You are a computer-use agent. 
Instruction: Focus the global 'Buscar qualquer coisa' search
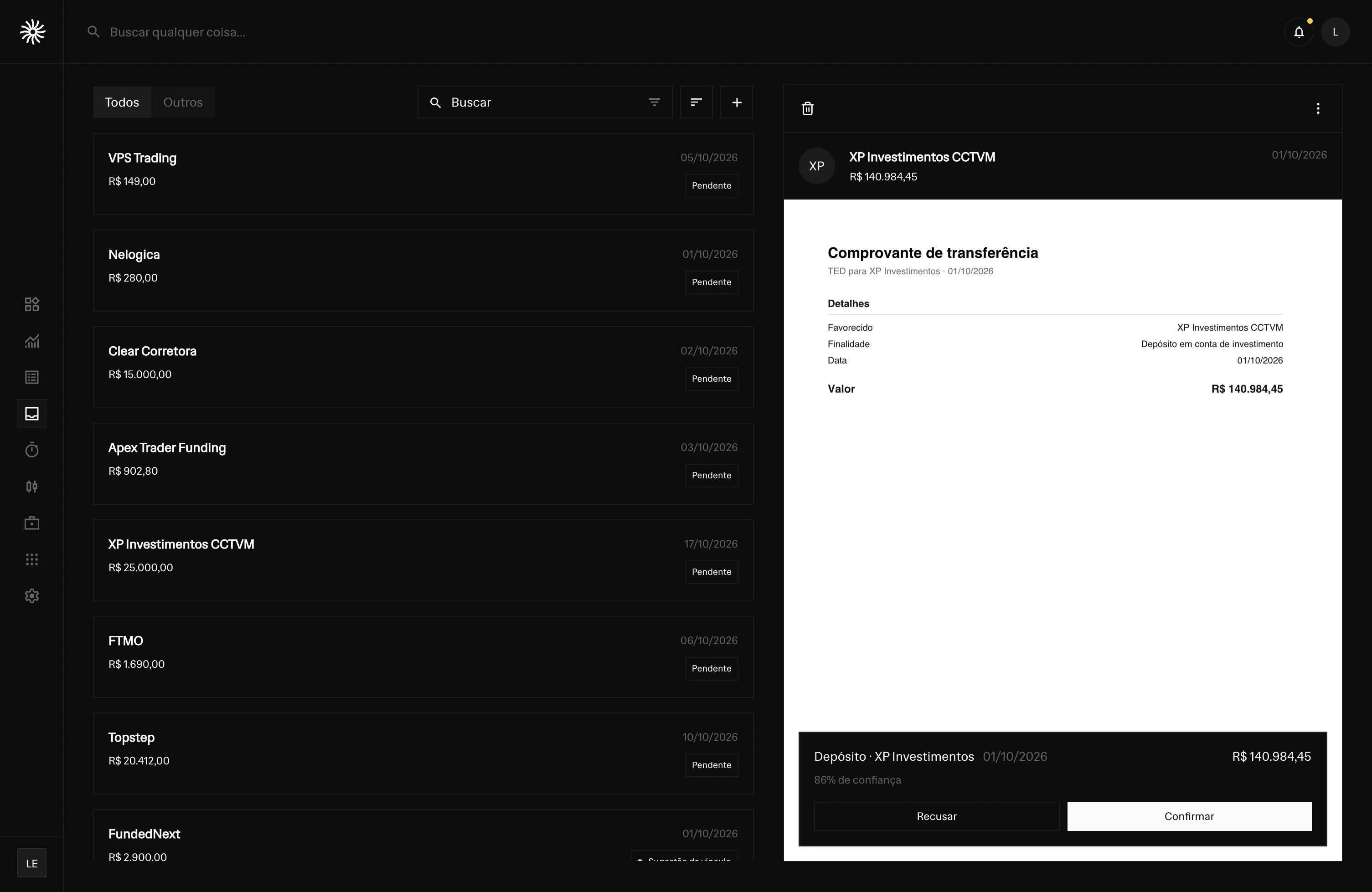(x=178, y=32)
